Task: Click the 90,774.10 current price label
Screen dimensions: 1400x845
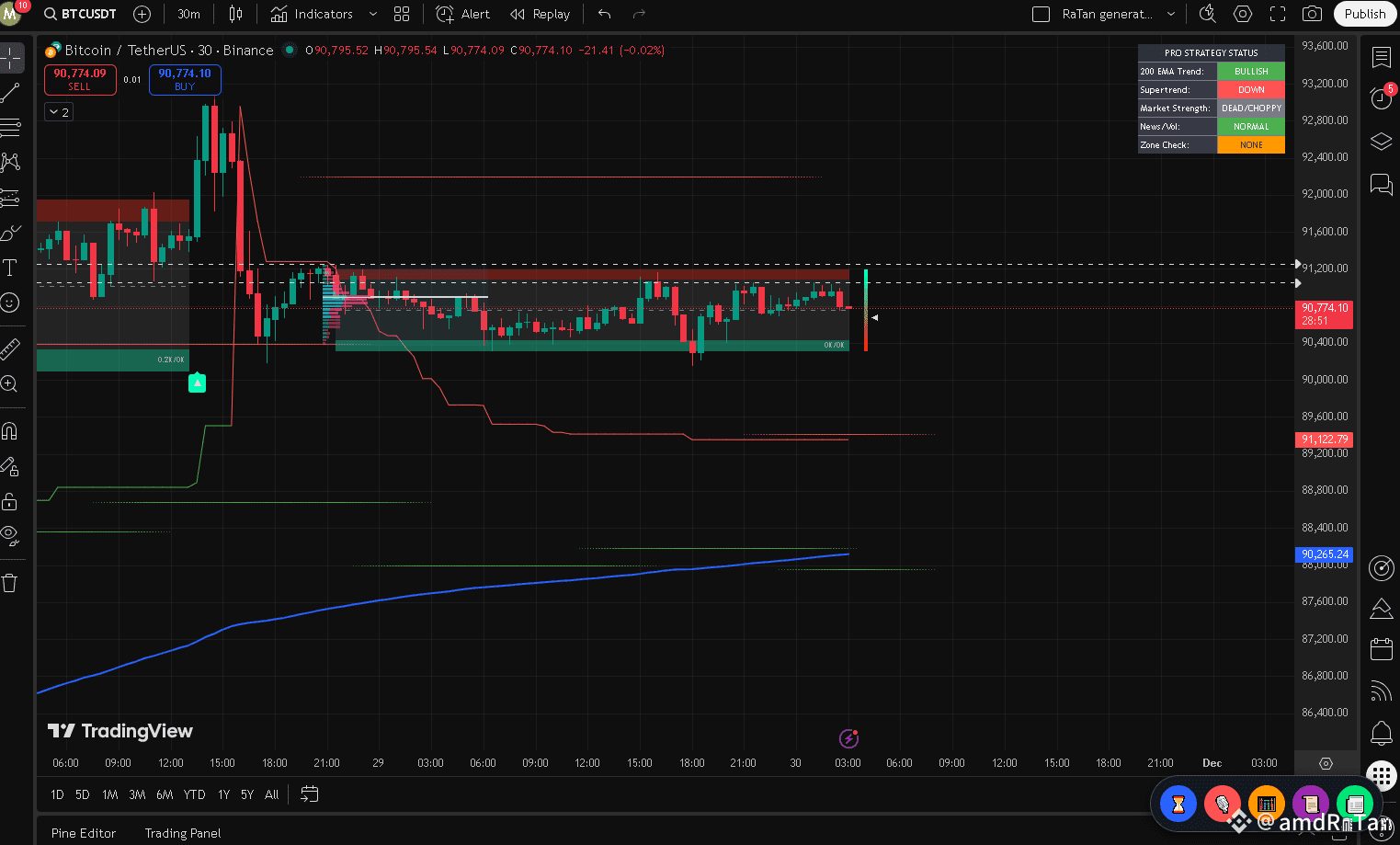Action: (1325, 314)
